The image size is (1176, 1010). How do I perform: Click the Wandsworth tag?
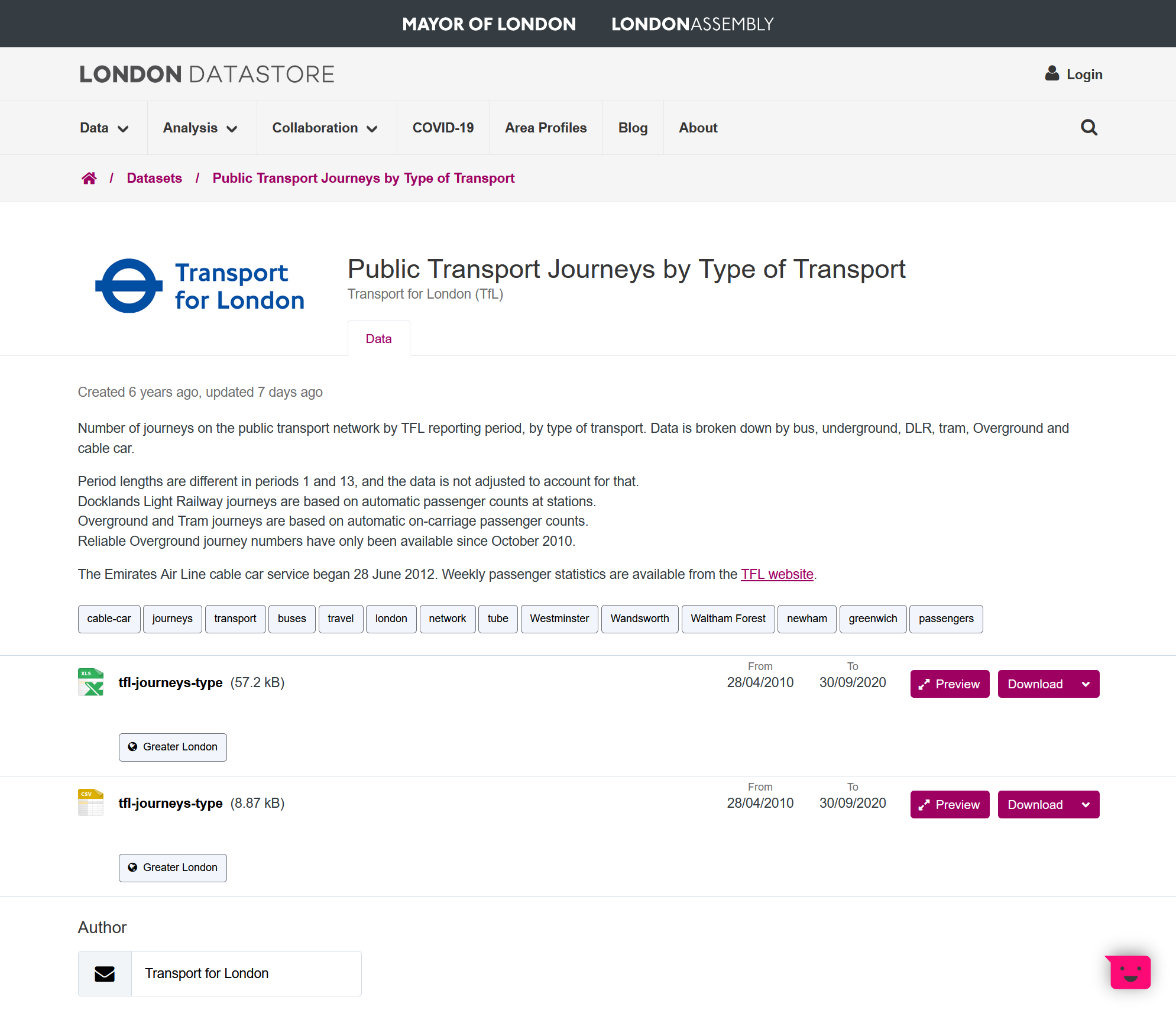pos(640,619)
